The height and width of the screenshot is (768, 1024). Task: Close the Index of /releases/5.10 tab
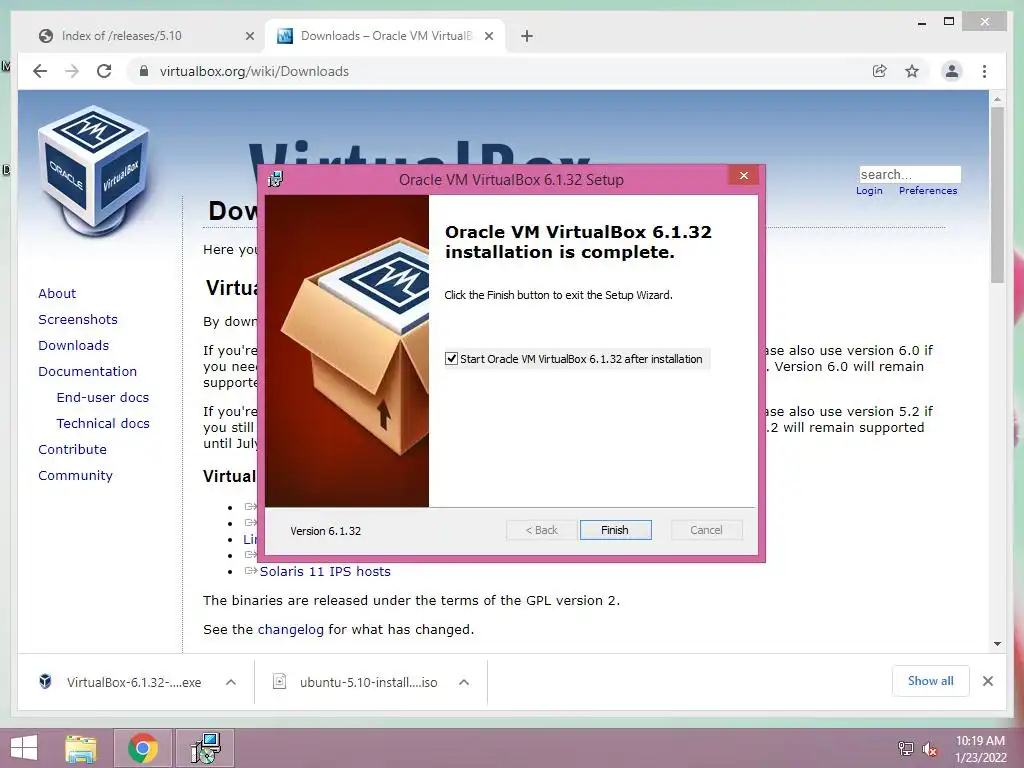[249, 37]
